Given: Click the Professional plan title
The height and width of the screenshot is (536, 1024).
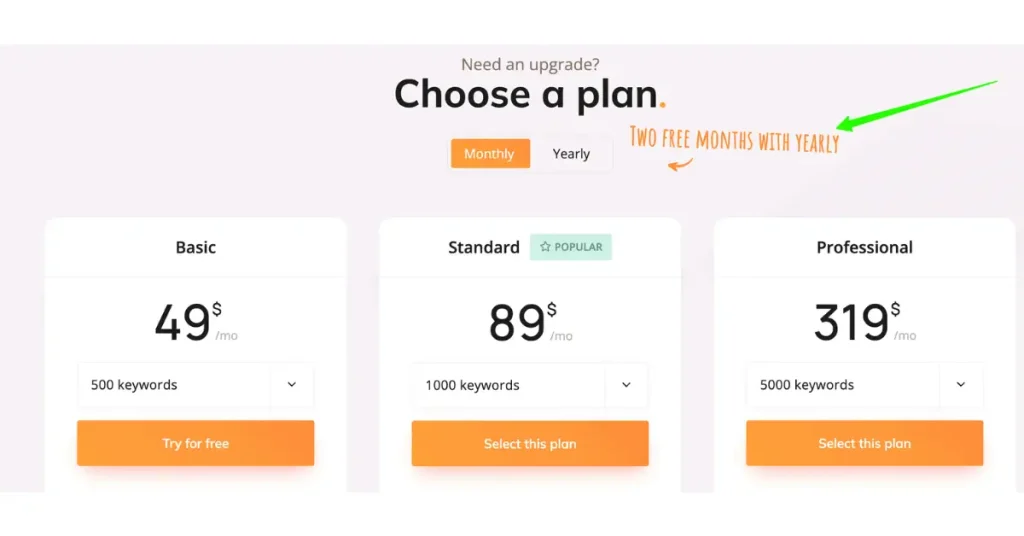Looking at the screenshot, I should pos(864,248).
